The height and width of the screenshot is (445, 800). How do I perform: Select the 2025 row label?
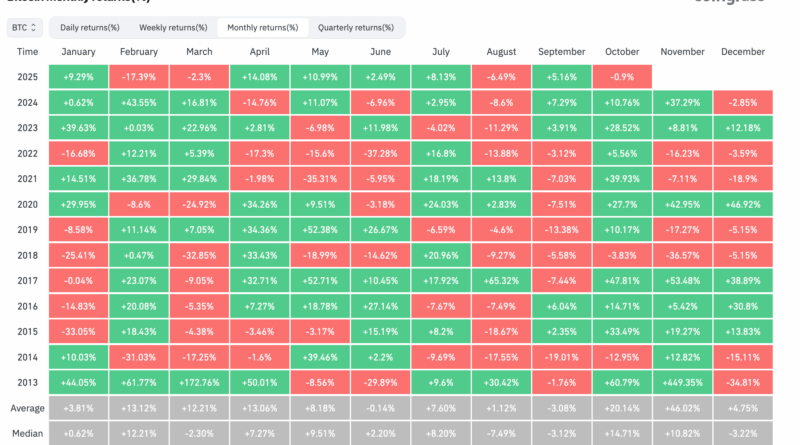pos(28,76)
